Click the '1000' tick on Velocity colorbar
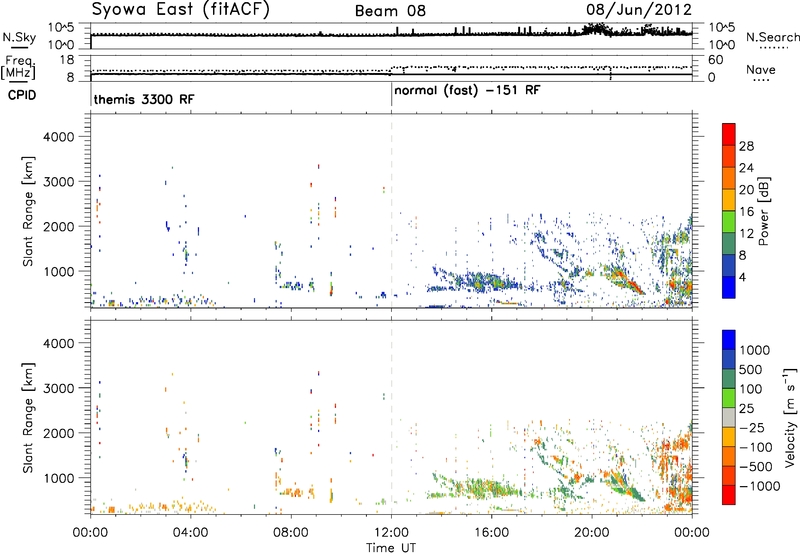The width and height of the screenshot is (800, 554). click(755, 350)
